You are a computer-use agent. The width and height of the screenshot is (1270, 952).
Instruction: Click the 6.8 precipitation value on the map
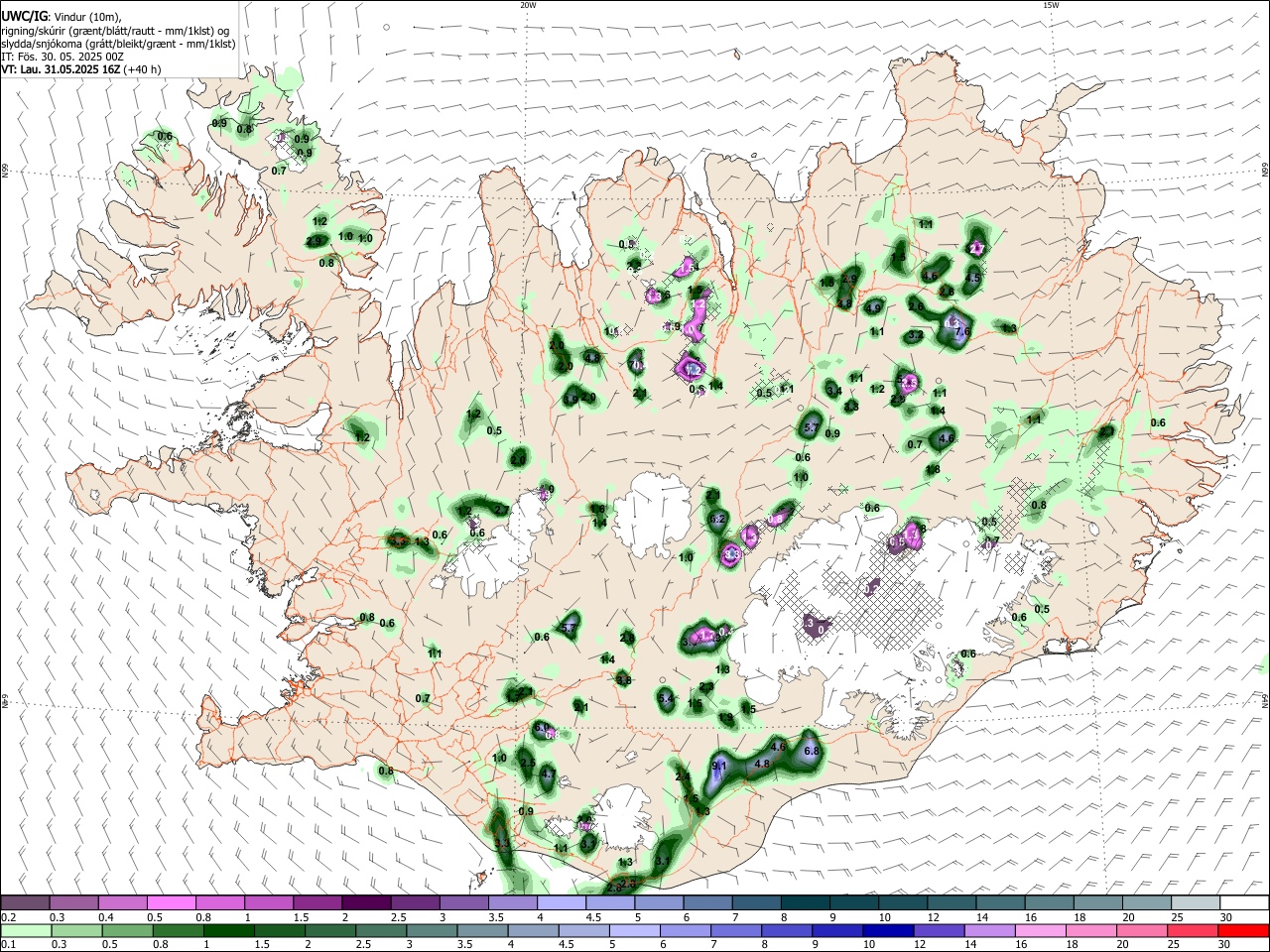pyautogui.click(x=812, y=751)
